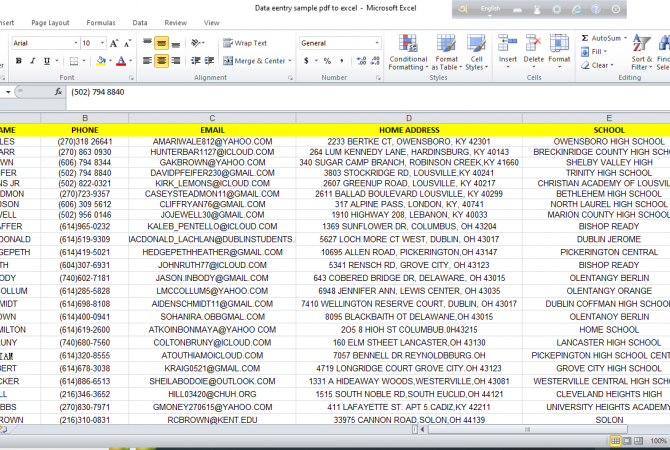Open Number dialog launcher
Image resolution: width=670 pixels, height=450 pixels.
[x=378, y=78]
